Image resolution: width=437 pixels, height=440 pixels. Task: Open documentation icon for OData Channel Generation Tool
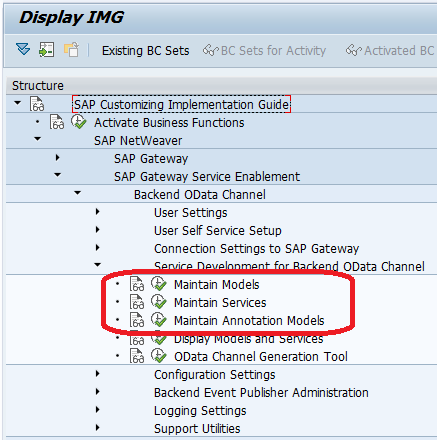[137, 356]
